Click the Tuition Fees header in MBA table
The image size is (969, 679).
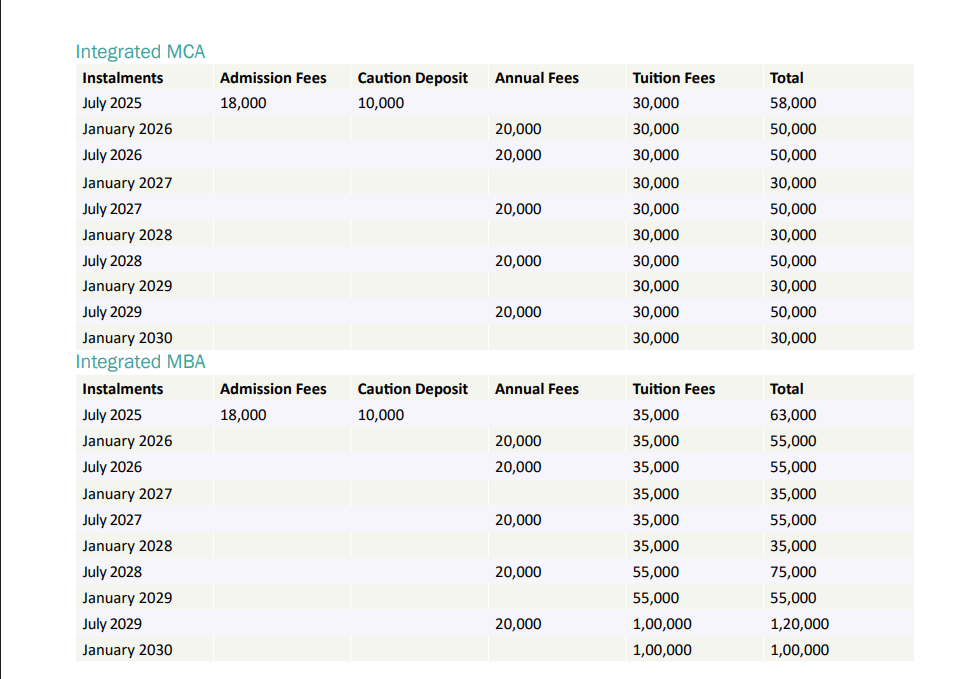[671, 388]
